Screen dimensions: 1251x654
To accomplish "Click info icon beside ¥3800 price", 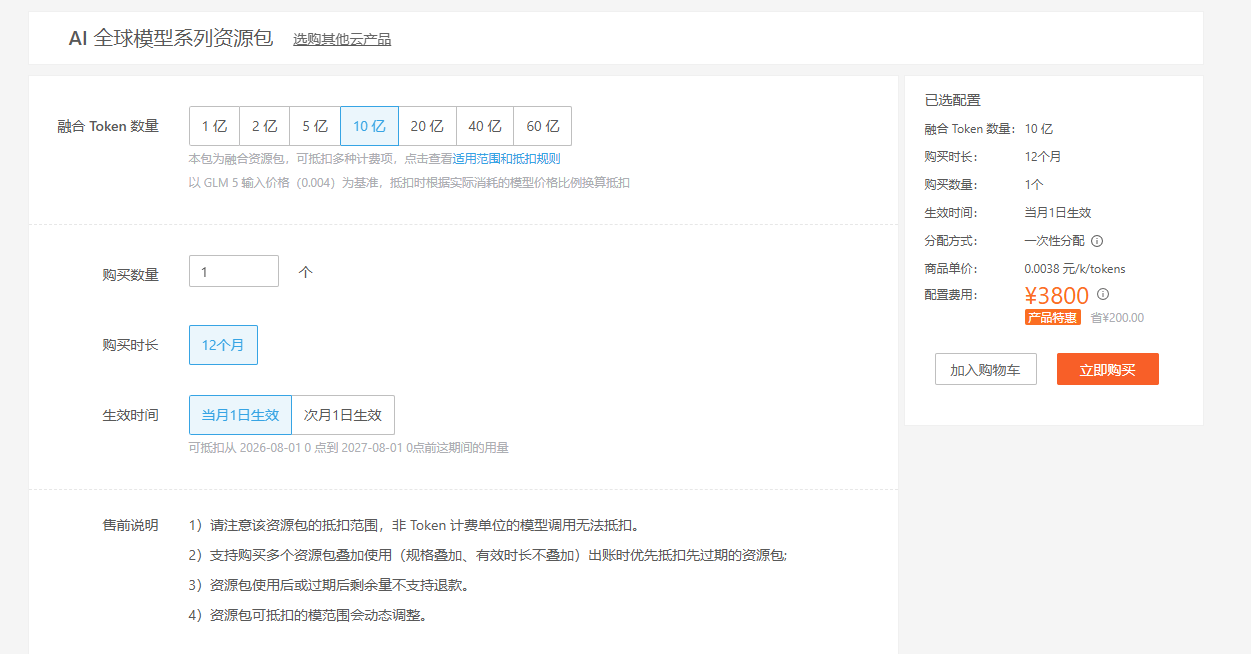I will pyautogui.click(x=1103, y=294).
